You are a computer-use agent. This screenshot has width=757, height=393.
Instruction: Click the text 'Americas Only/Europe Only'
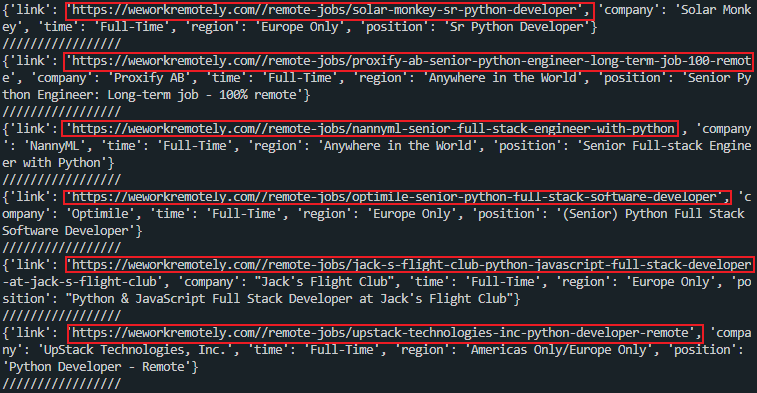[559, 350]
